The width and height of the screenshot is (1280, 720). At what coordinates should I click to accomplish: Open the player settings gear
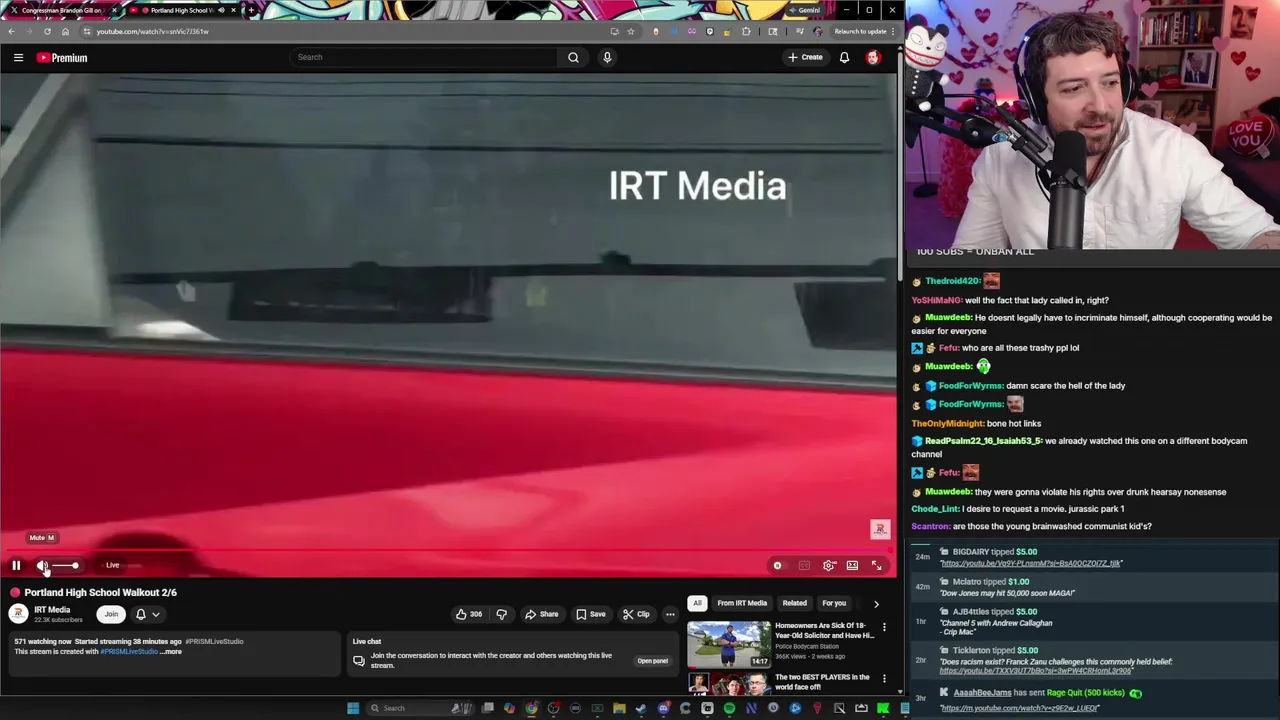click(x=829, y=565)
